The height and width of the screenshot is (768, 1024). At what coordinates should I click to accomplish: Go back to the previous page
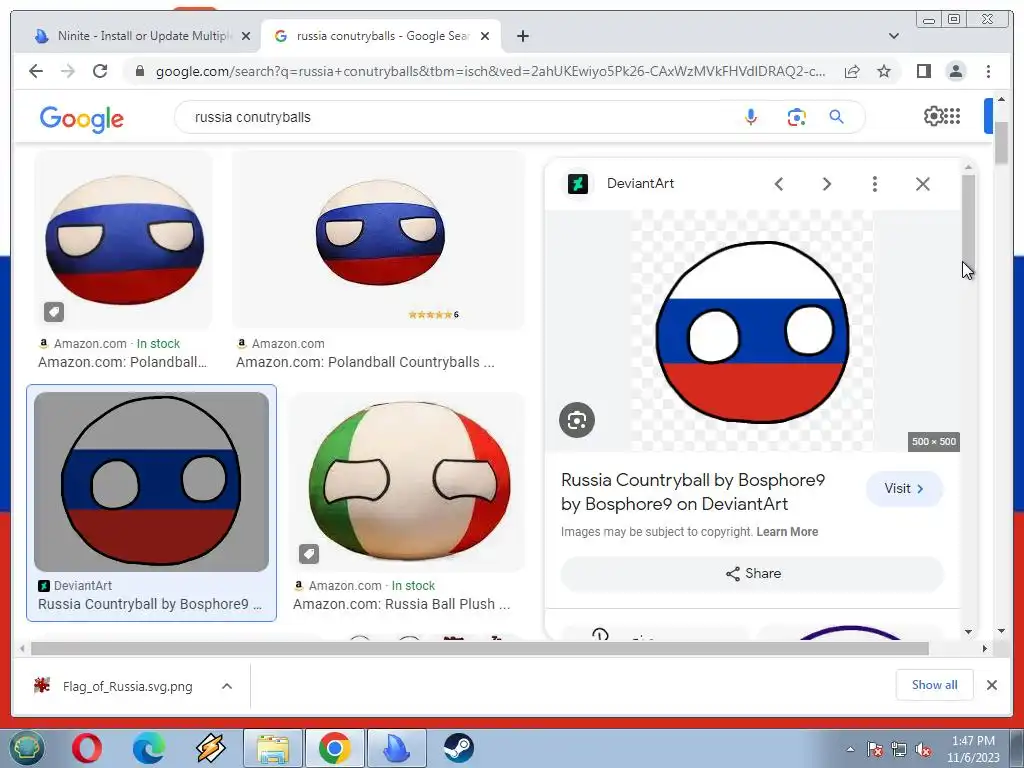36,71
